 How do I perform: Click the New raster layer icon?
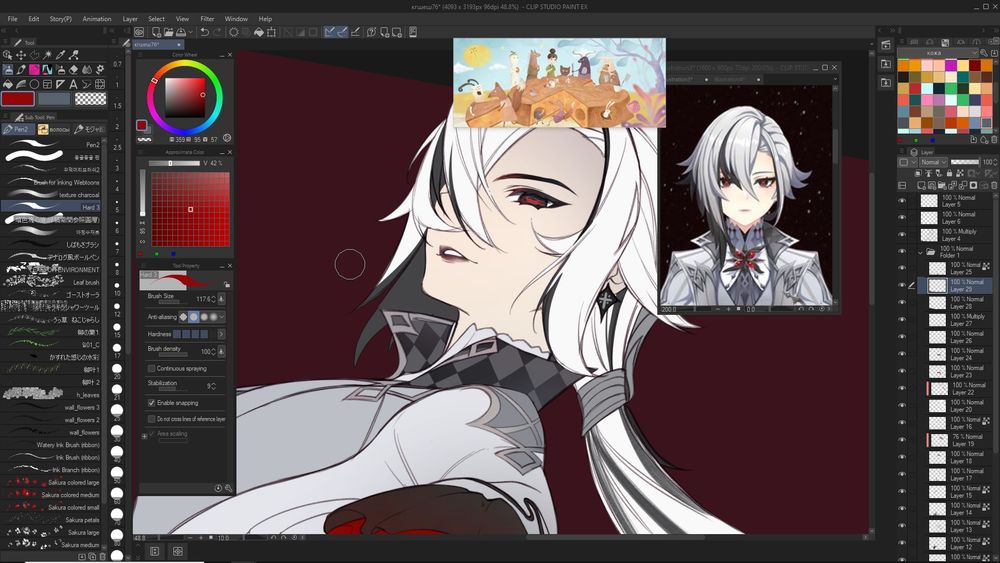[x=922, y=186]
